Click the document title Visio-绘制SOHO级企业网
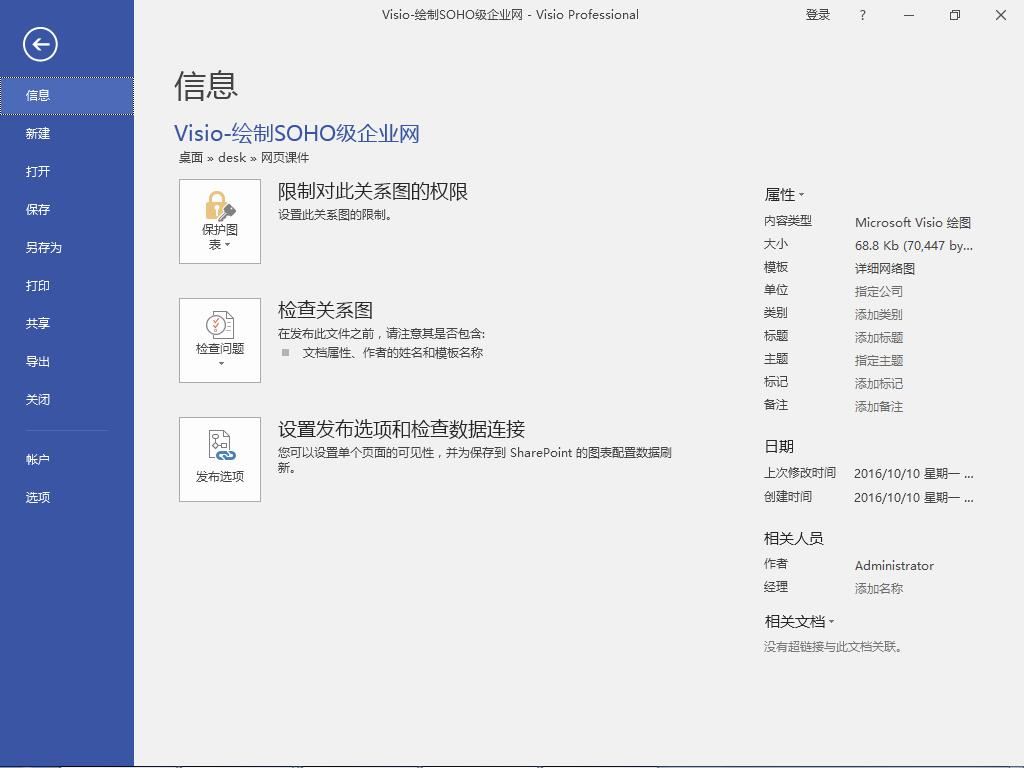This screenshot has height=768, width=1024. 296,133
